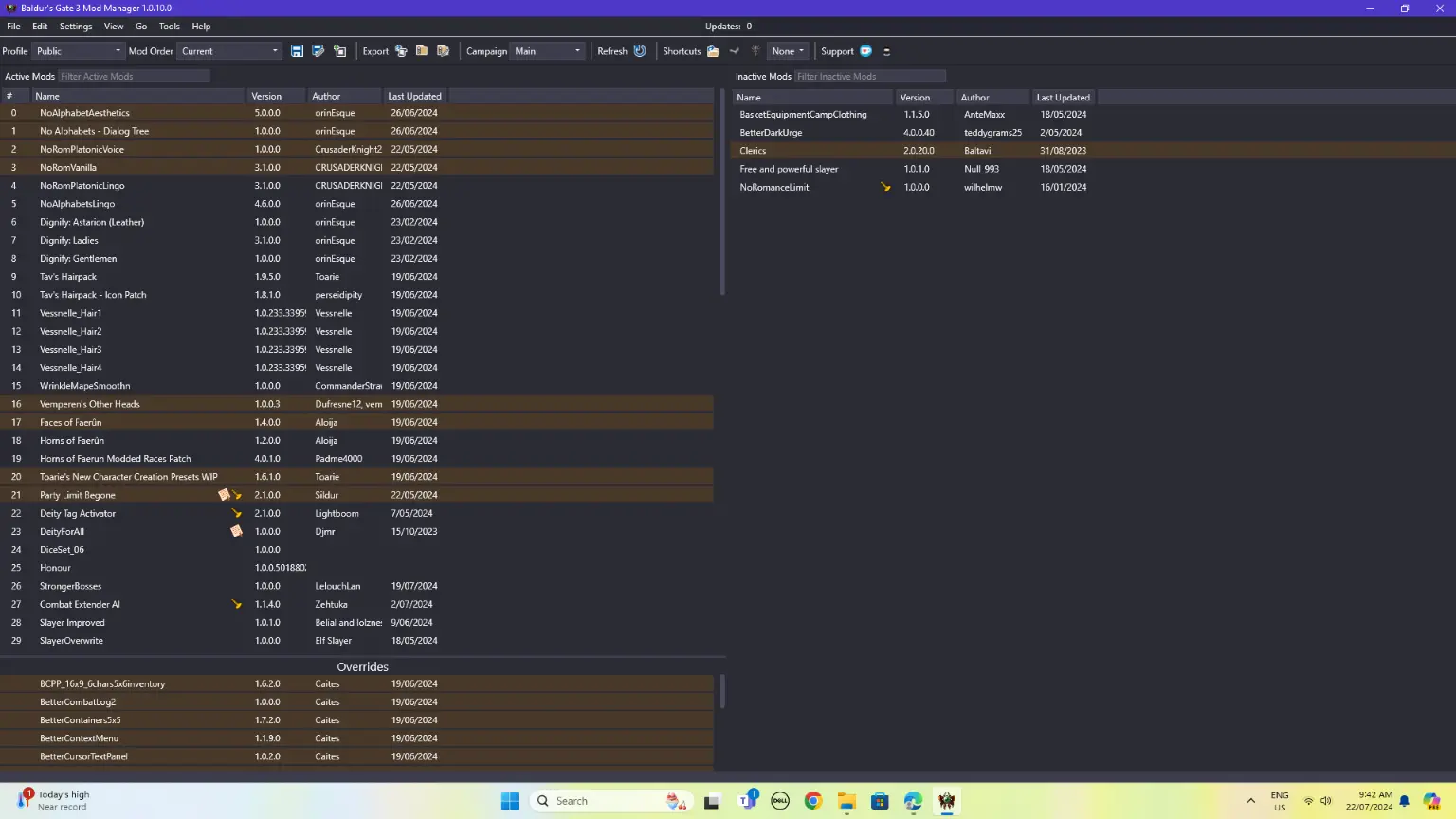Click yellow arrow icon on Combat Extender AI
The width and height of the screenshot is (1456, 819).
(236, 604)
